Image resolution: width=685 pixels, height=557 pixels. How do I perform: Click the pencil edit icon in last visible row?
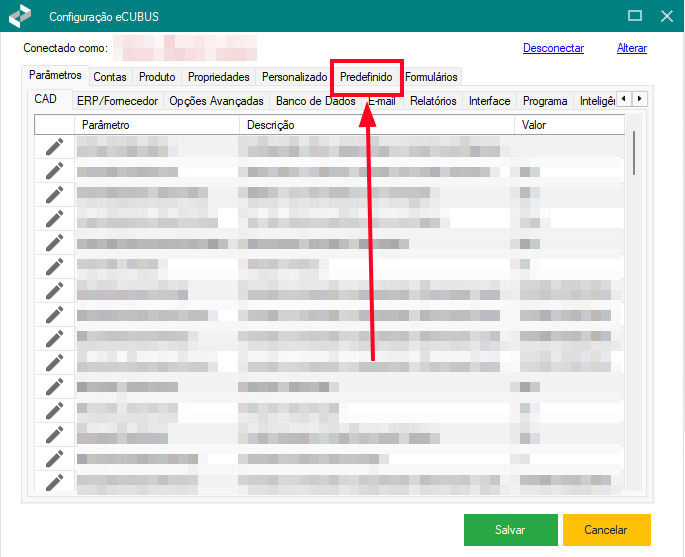coord(54,482)
